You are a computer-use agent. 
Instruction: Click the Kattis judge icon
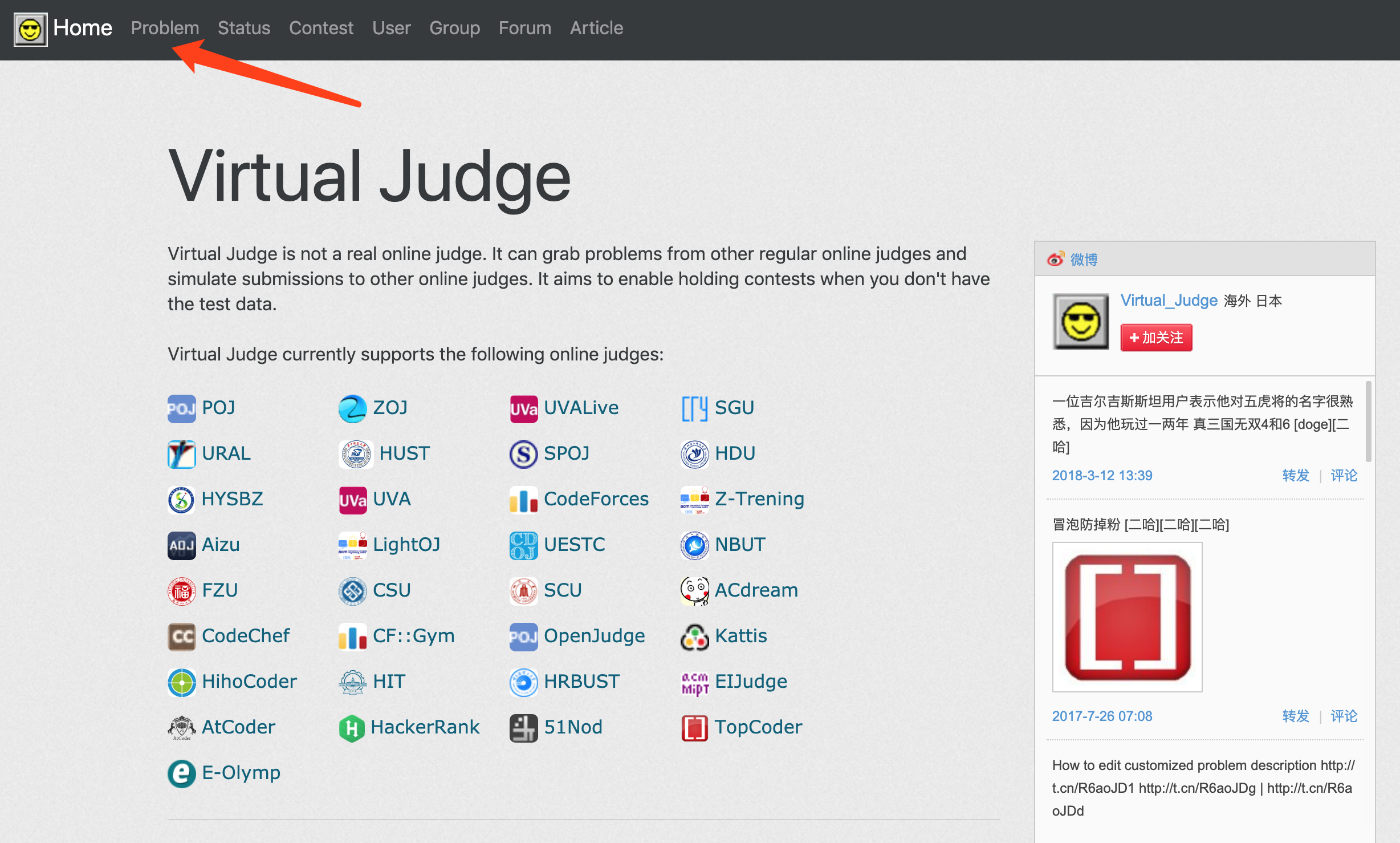(x=695, y=637)
